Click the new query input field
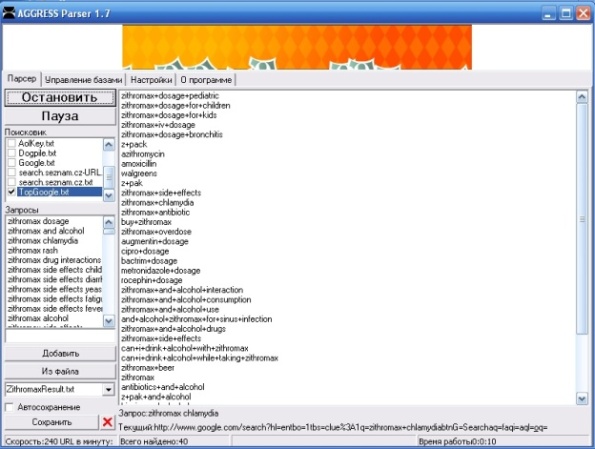 point(60,336)
